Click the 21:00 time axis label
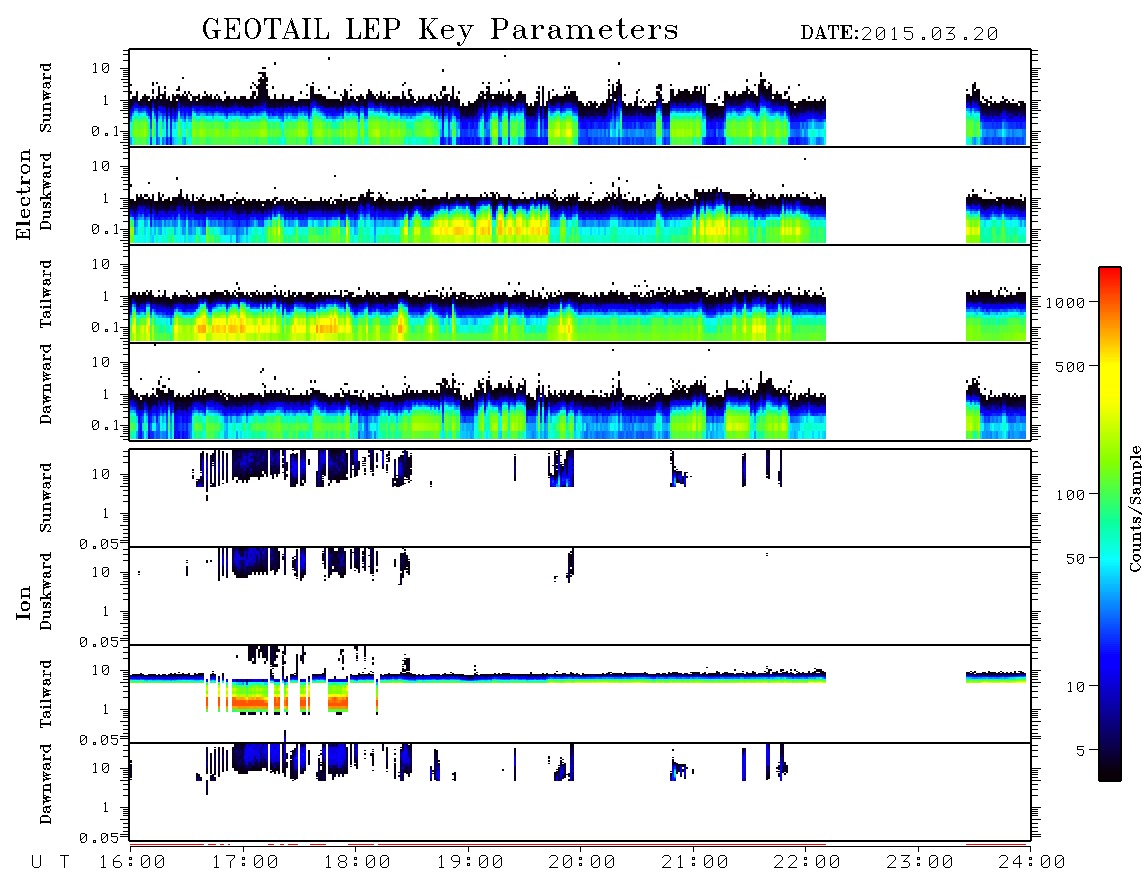The width and height of the screenshot is (1142, 880). [x=695, y=862]
